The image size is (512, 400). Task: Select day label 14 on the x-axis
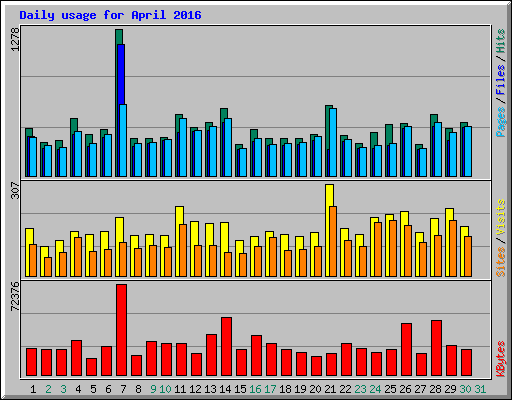[x=225, y=389]
